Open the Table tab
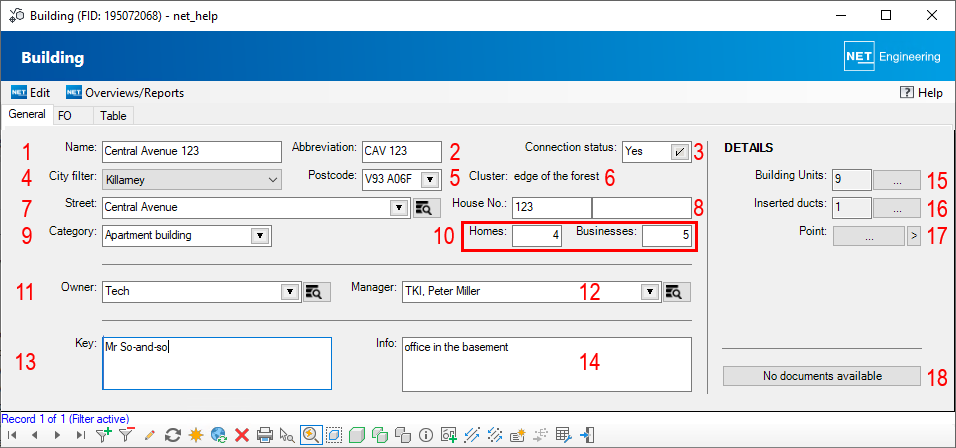The height and width of the screenshot is (448, 956). 113,116
